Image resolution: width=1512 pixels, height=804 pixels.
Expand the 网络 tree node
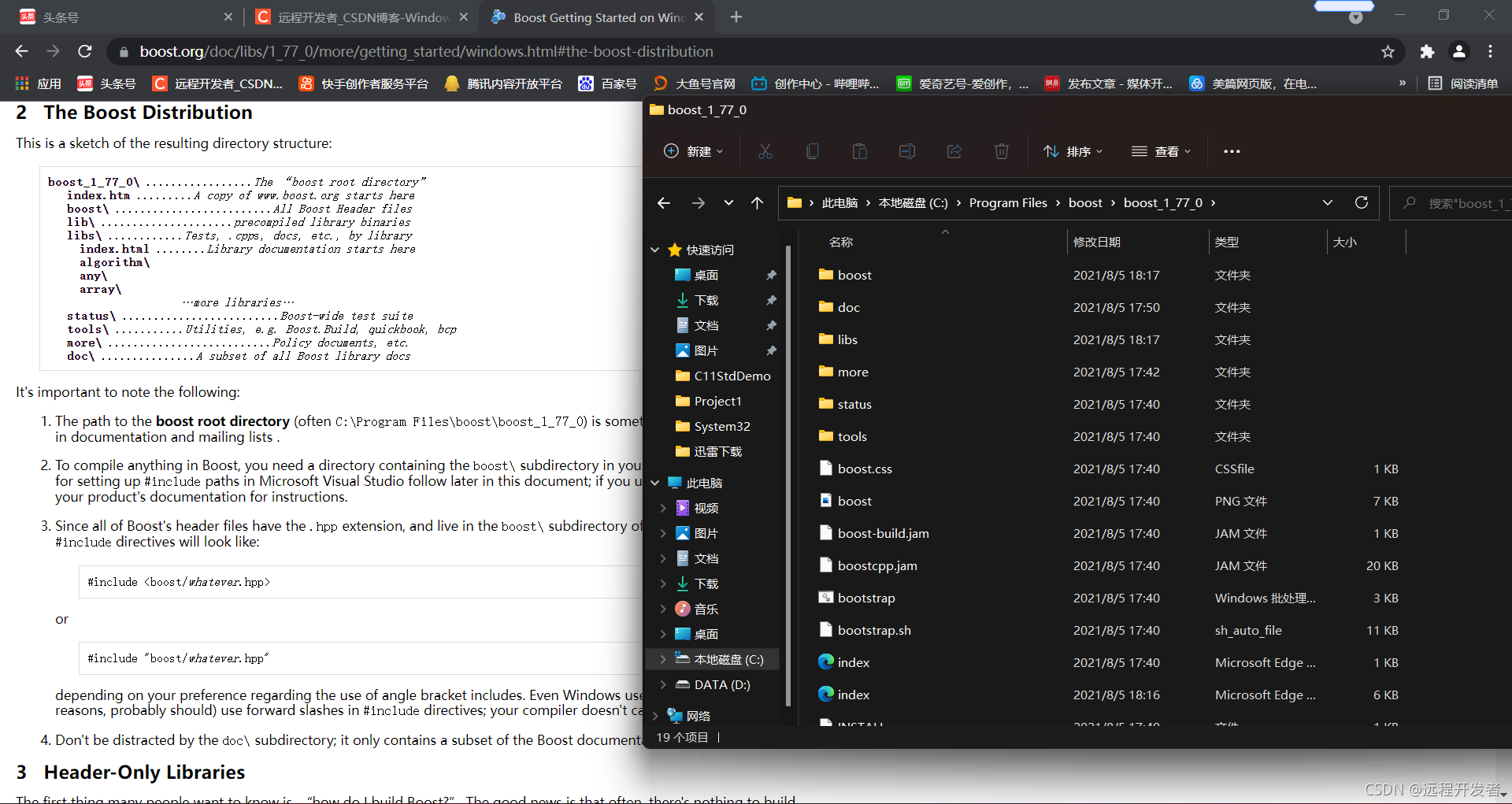coord(655,716)
